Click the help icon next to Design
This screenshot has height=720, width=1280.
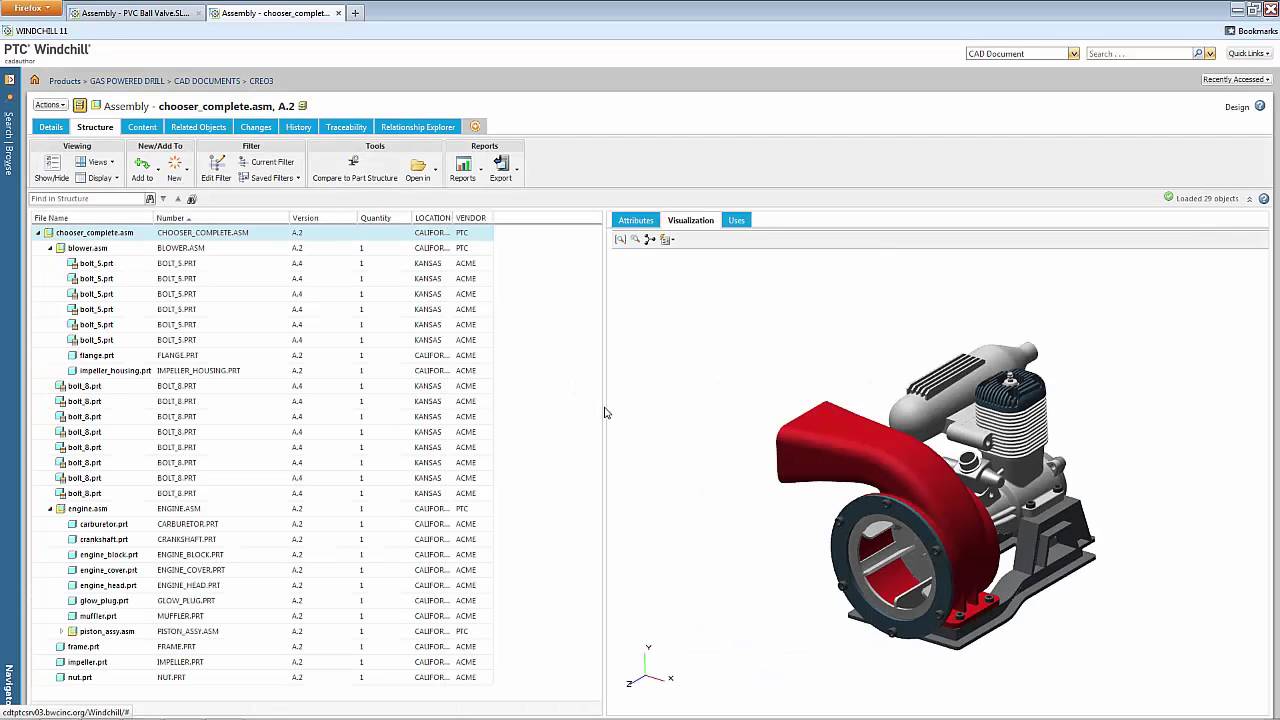tap(1260, 106)
